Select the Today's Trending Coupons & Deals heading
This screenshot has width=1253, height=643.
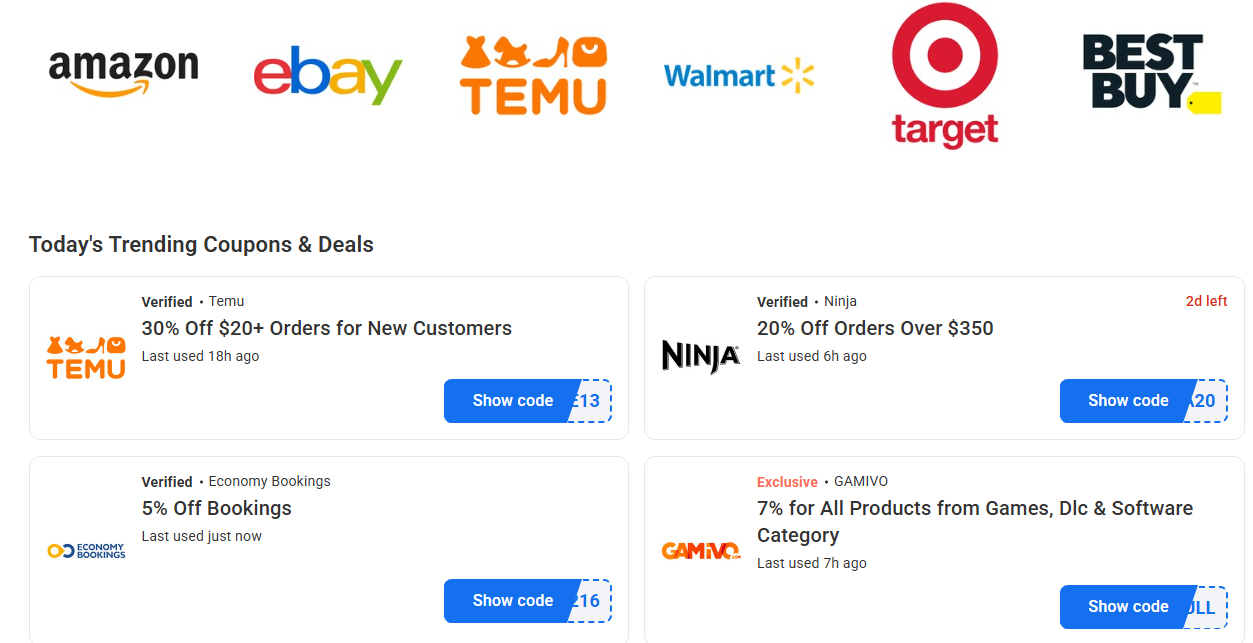click(201, 244)
